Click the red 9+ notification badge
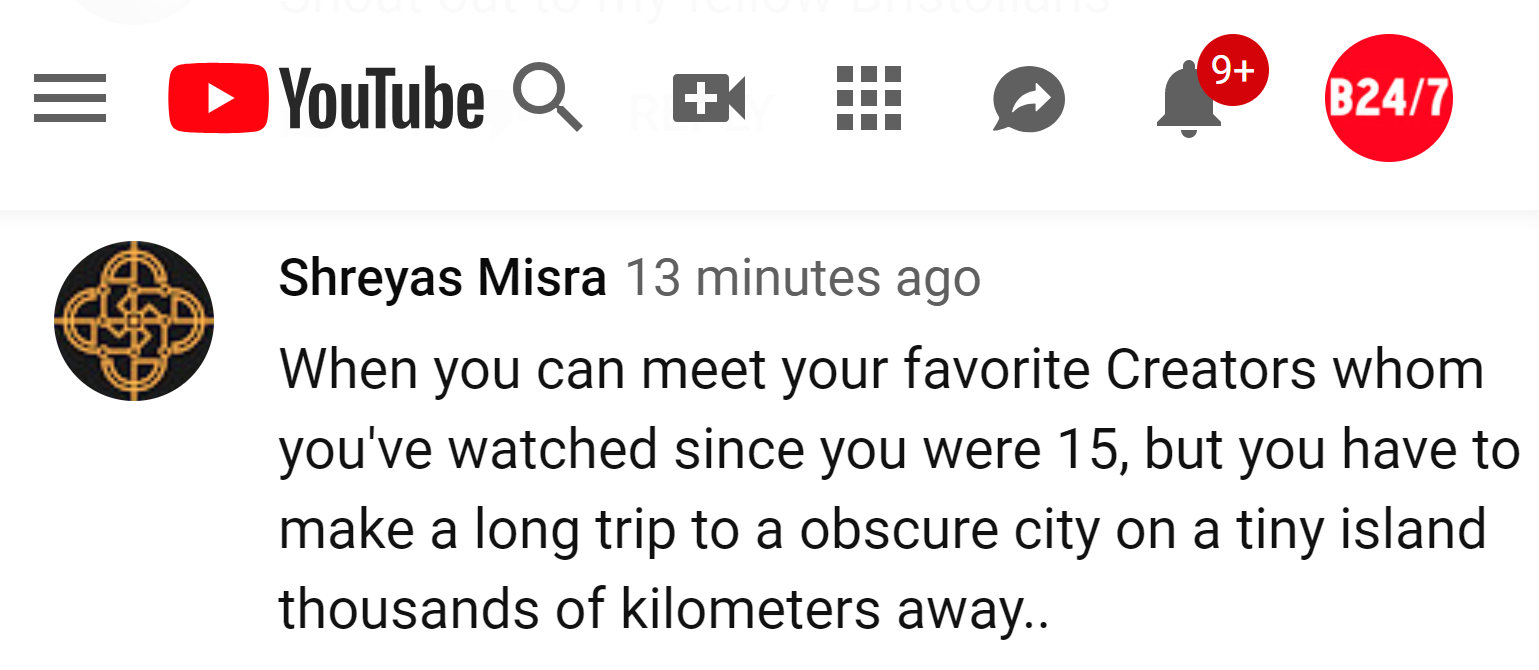 click(x=1232, y=70)
